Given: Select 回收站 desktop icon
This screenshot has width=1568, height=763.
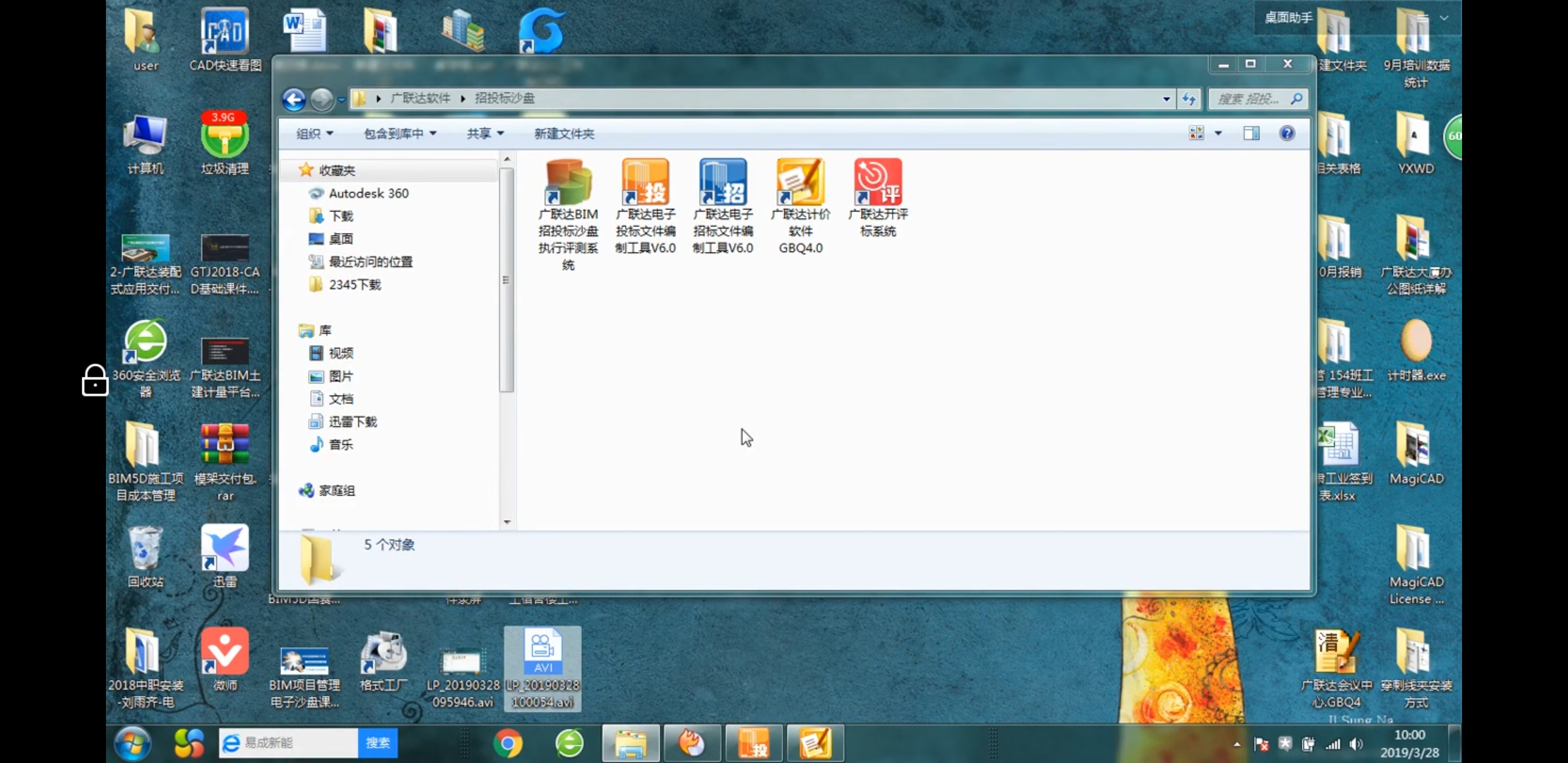Looking at the screenshot, I should coord(145,557).
